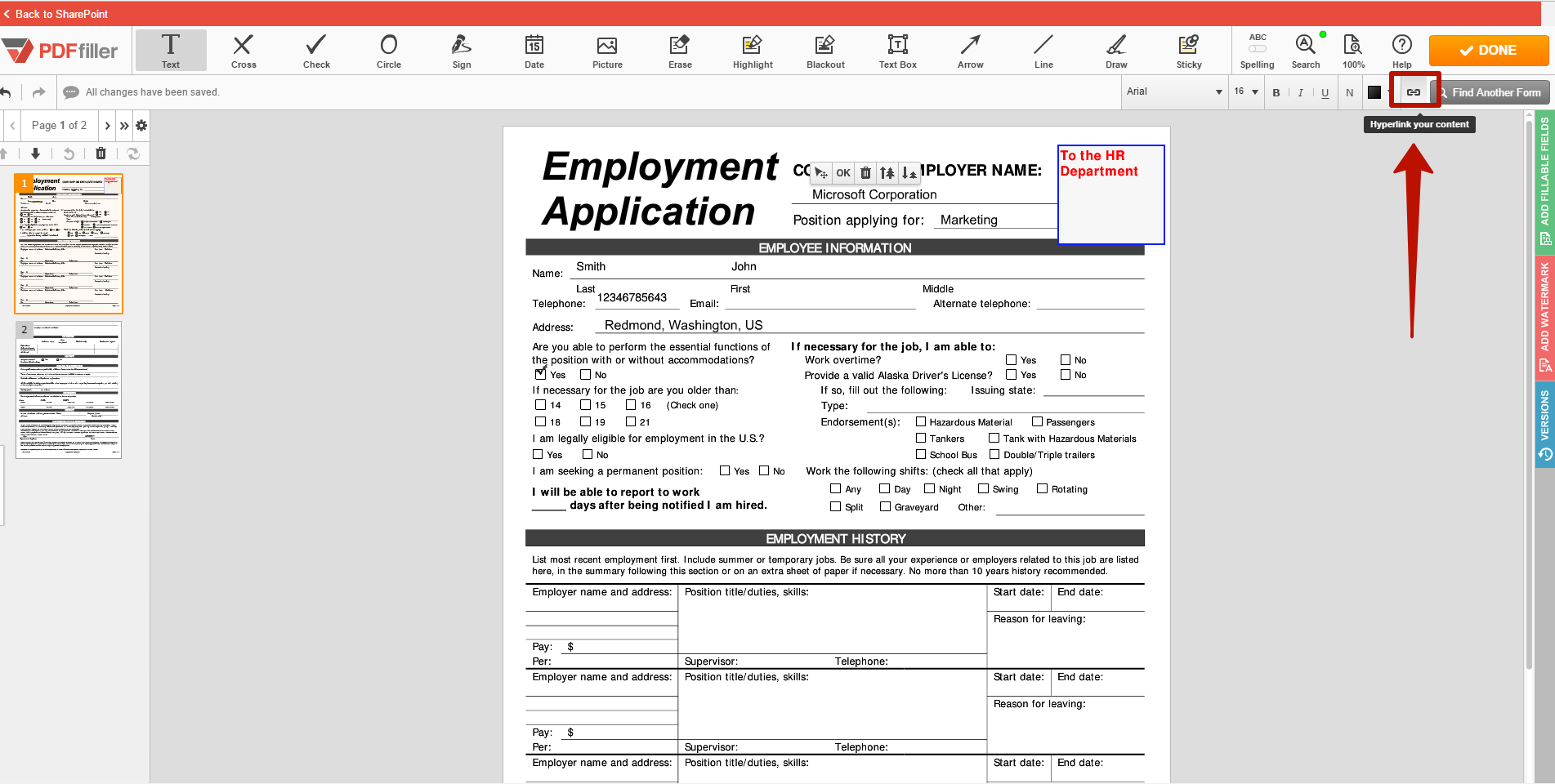Apply normal text formatting N
Image resolution: width=1555 pixels, height=784 pixels.
click(x=1349, y=92)
